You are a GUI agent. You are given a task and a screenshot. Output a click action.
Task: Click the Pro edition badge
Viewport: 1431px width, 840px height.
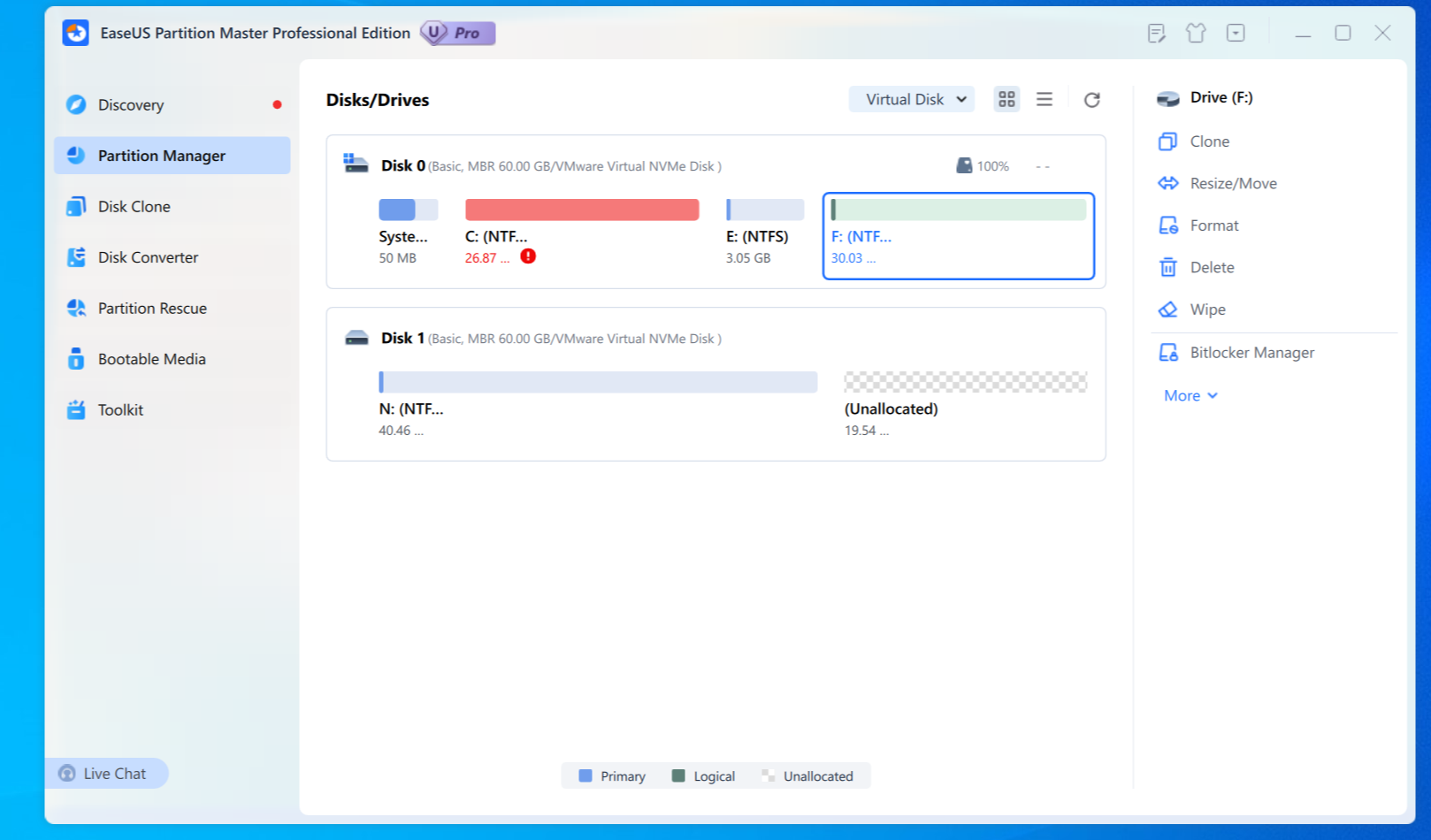[458, 33]
